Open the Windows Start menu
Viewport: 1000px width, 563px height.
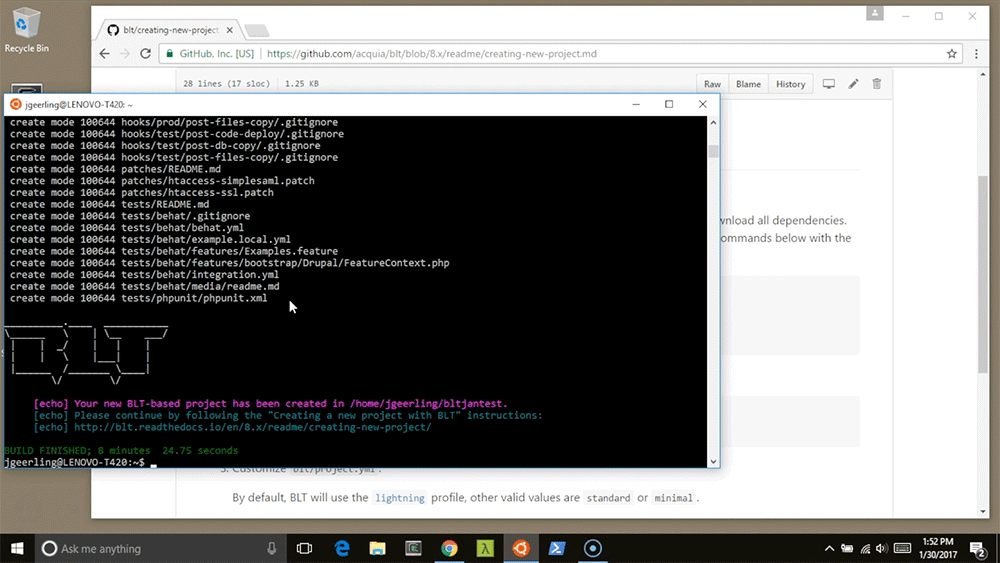[17, 548]
